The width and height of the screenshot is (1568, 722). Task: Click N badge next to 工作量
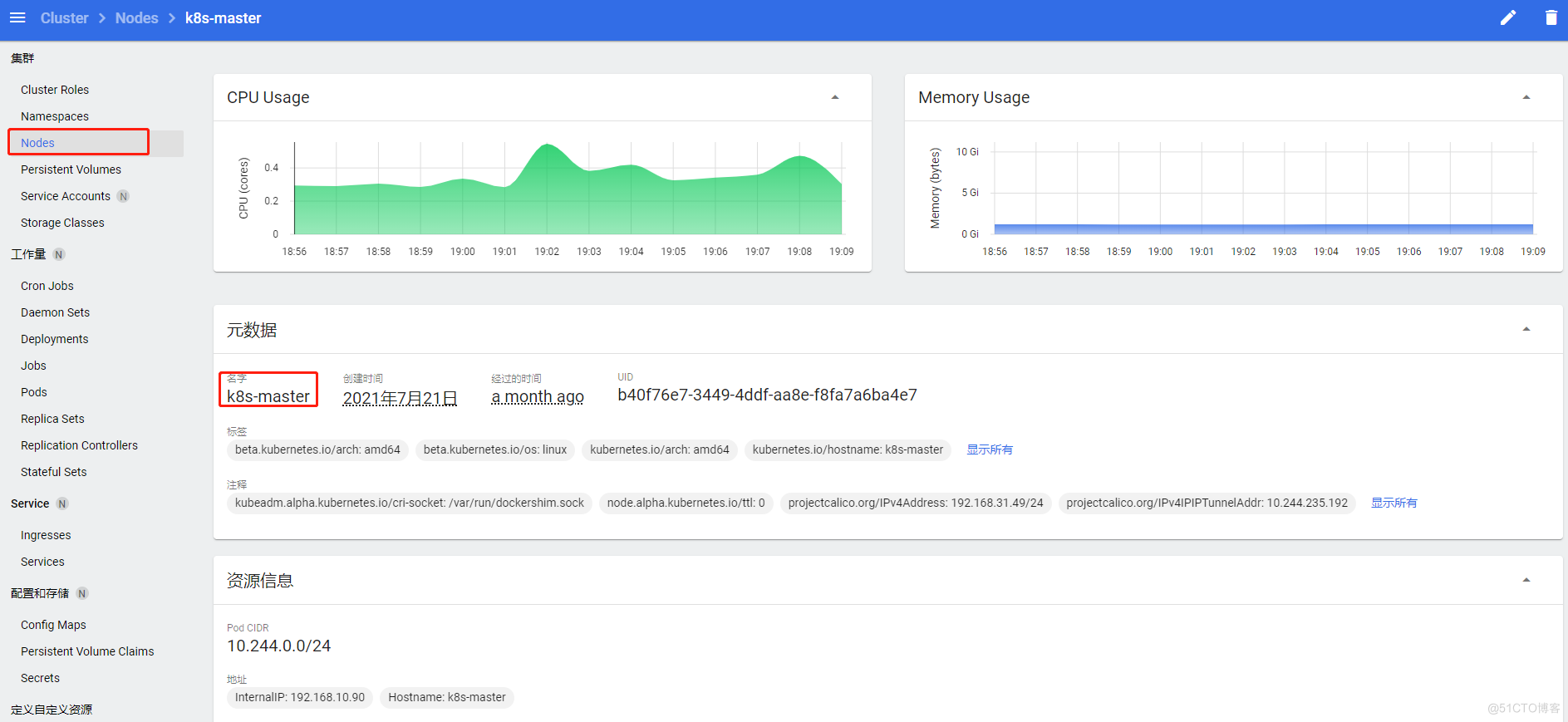coord(59,254)
